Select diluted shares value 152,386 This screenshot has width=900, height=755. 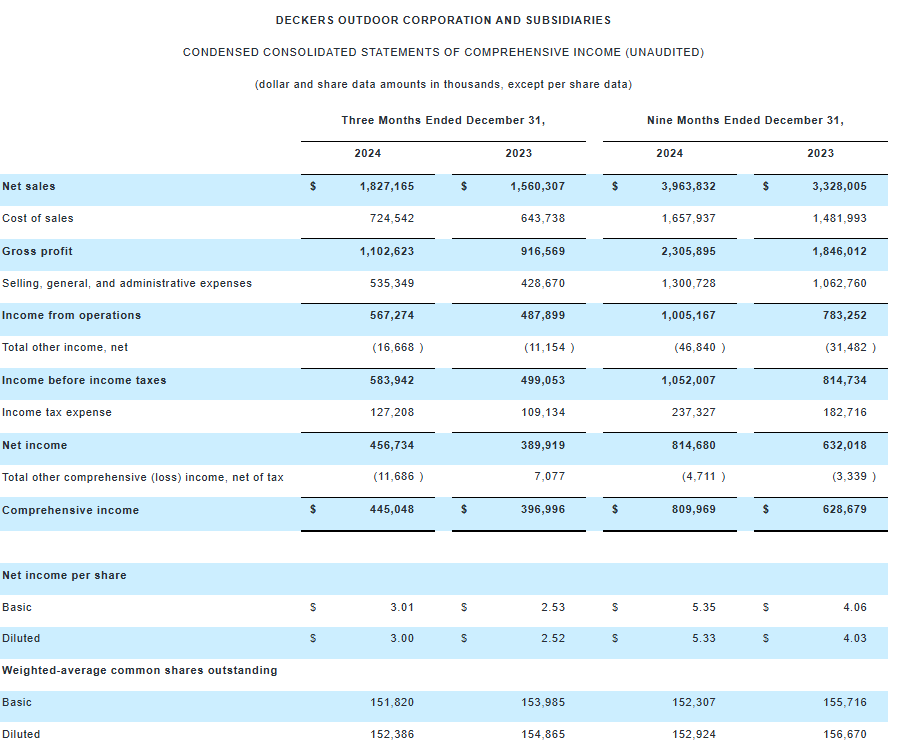(392, 734)
